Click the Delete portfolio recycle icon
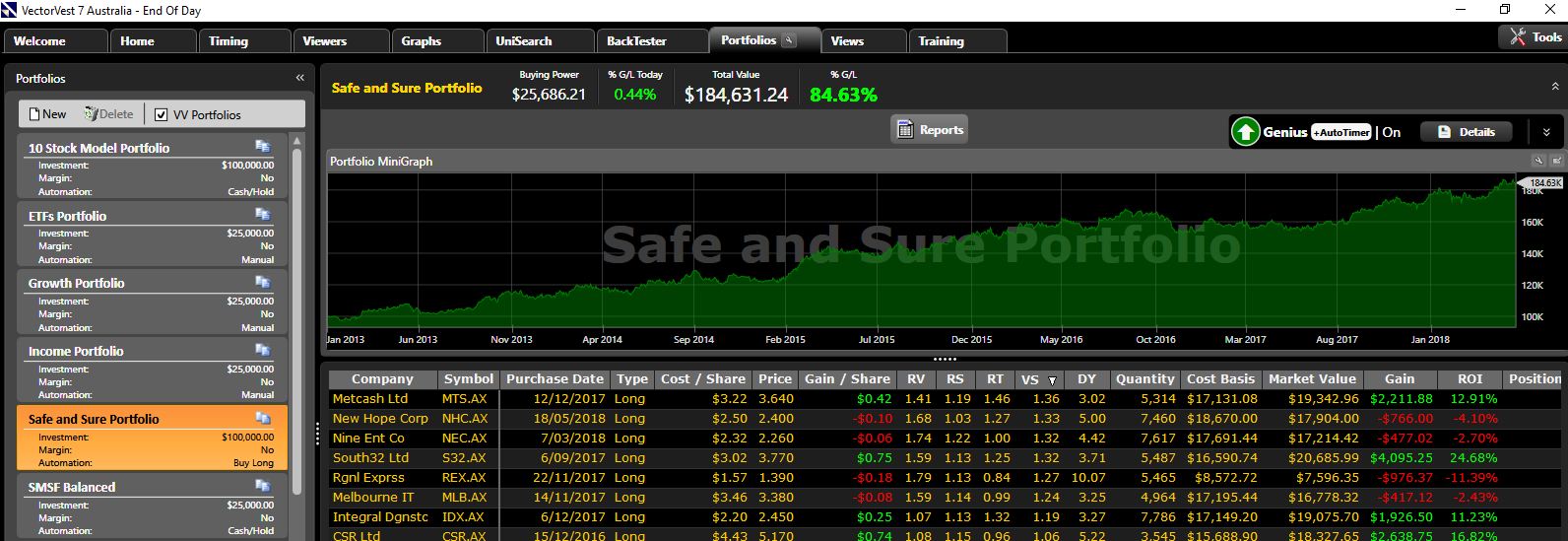 (x=91, y=114)
